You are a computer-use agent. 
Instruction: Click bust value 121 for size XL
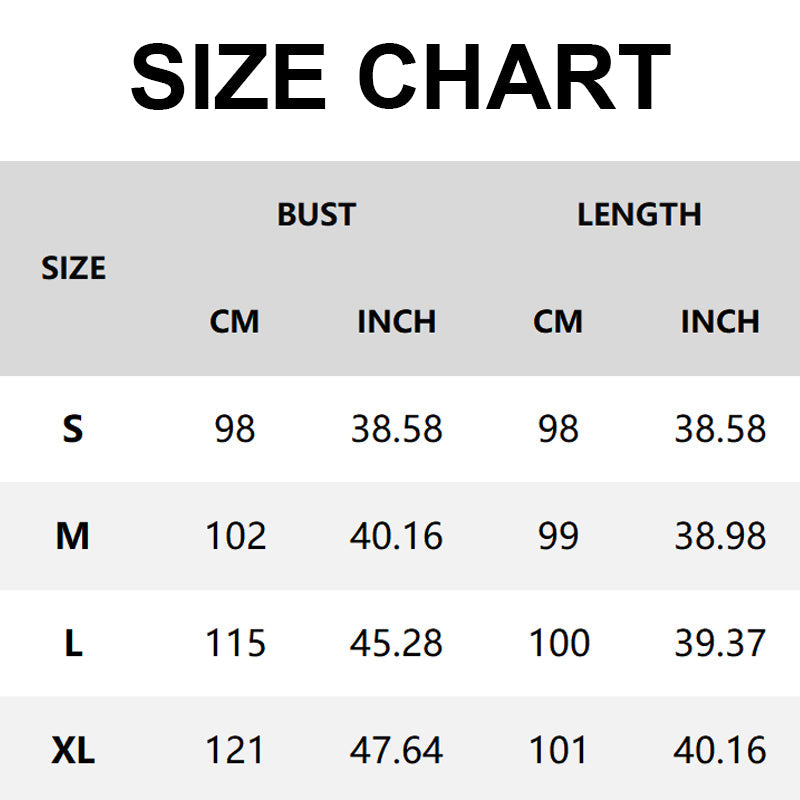click(236, 750)
